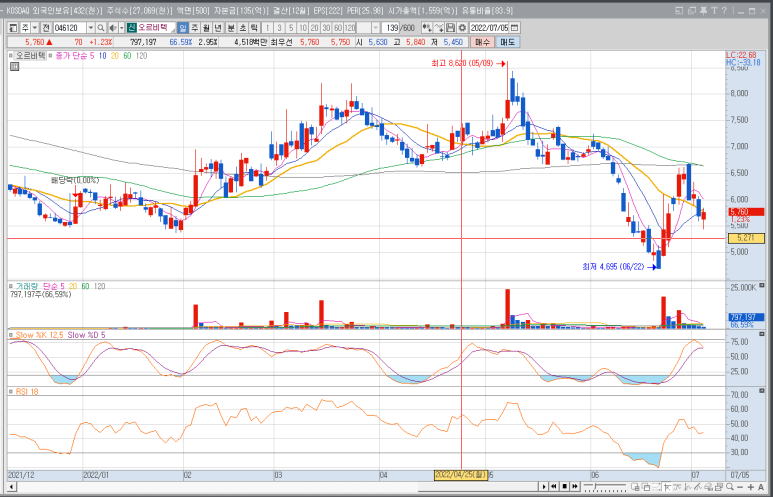Expand the blank interval combo box
Screen dimensions: 773x497
tap(376, 28)
